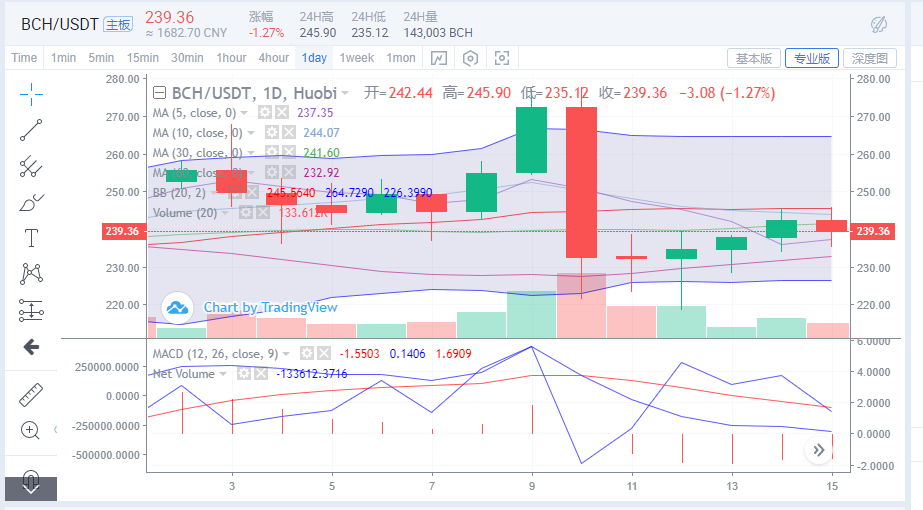Toggle the crossed-out icon at top right
Screen dimensions: 923x510
pyautogui.click(x=879, y=25)
